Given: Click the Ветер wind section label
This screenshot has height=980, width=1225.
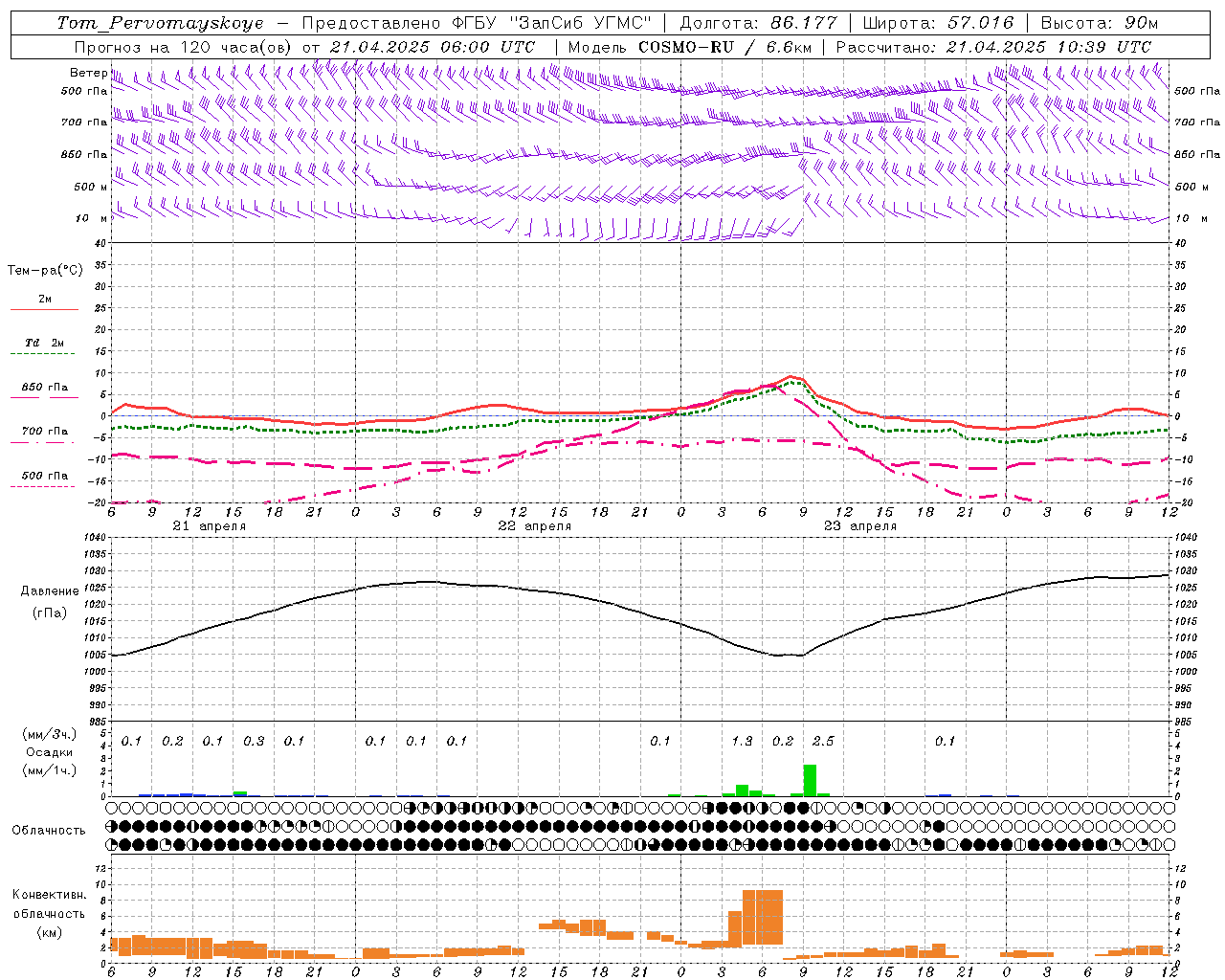Looking at the screenshot, I should tap(88, 73).
